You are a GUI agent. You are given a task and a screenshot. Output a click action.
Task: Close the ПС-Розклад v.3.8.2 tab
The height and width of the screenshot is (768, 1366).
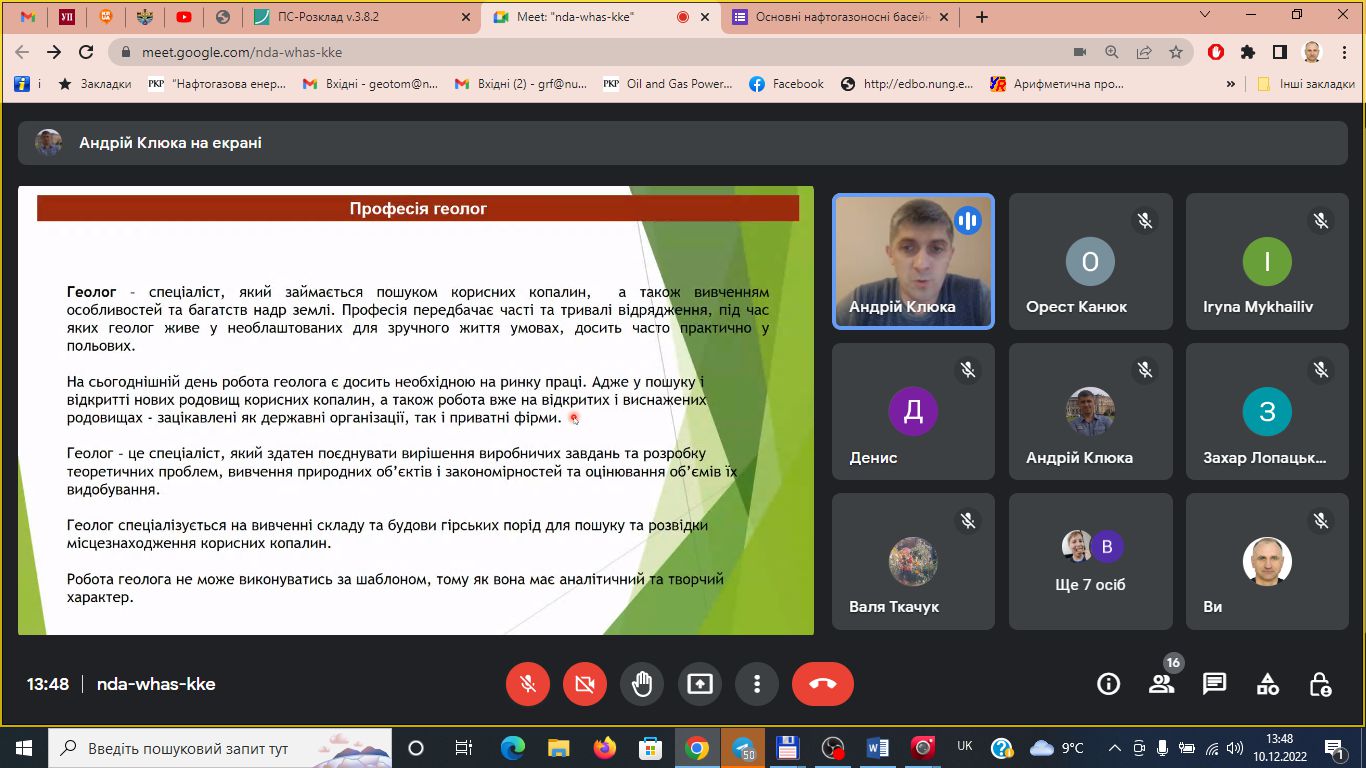[464, 17]
